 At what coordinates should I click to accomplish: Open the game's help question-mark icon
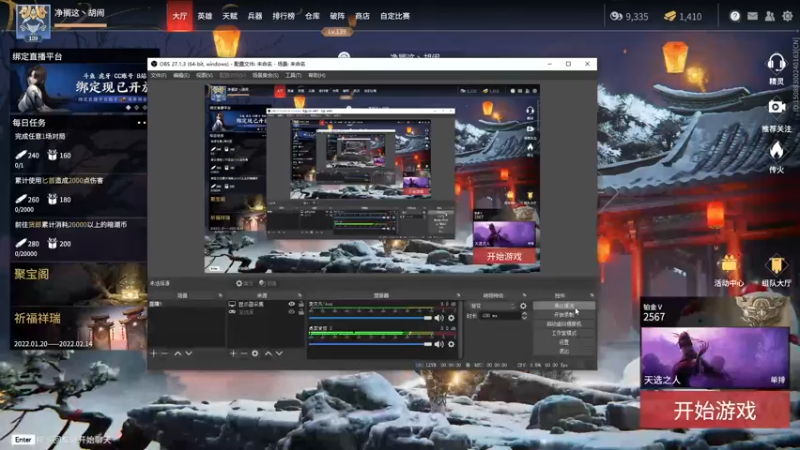pyautogui.click(x=735, y=16)
